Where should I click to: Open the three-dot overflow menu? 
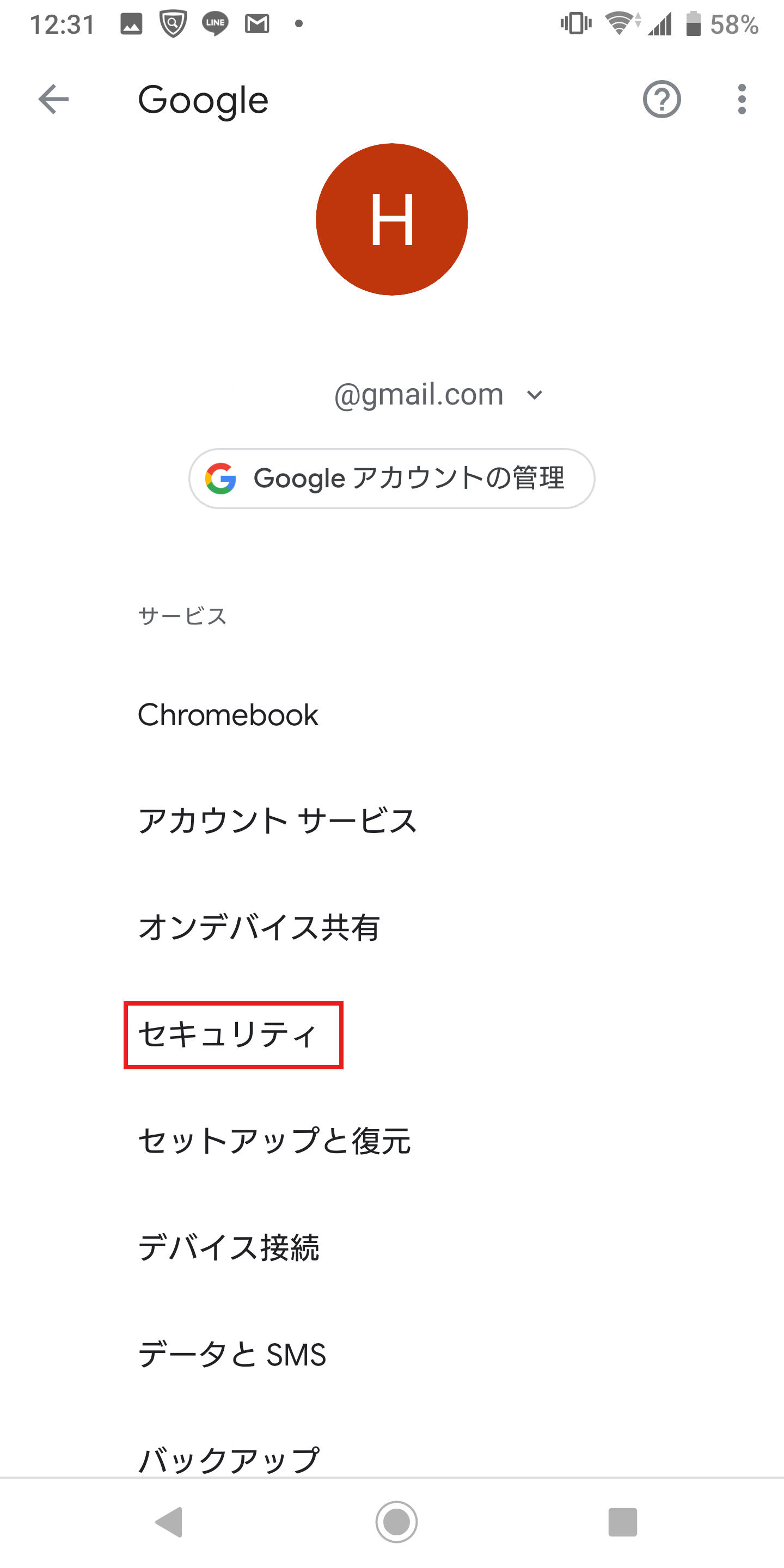click(x=742, y=99)
